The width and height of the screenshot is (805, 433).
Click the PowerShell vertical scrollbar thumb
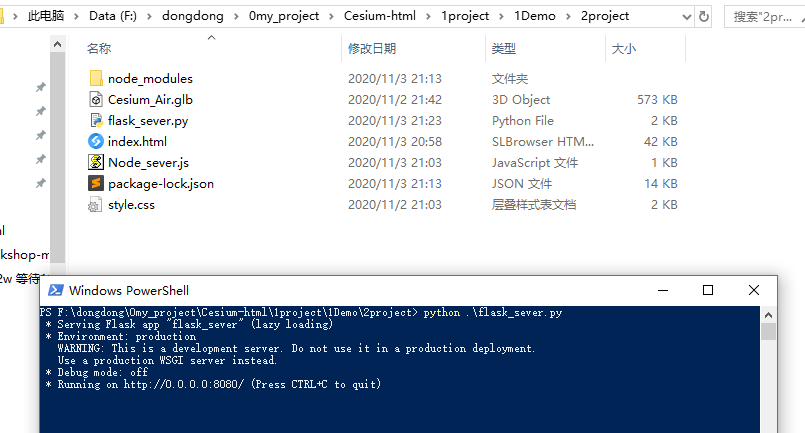pos(768,331)
